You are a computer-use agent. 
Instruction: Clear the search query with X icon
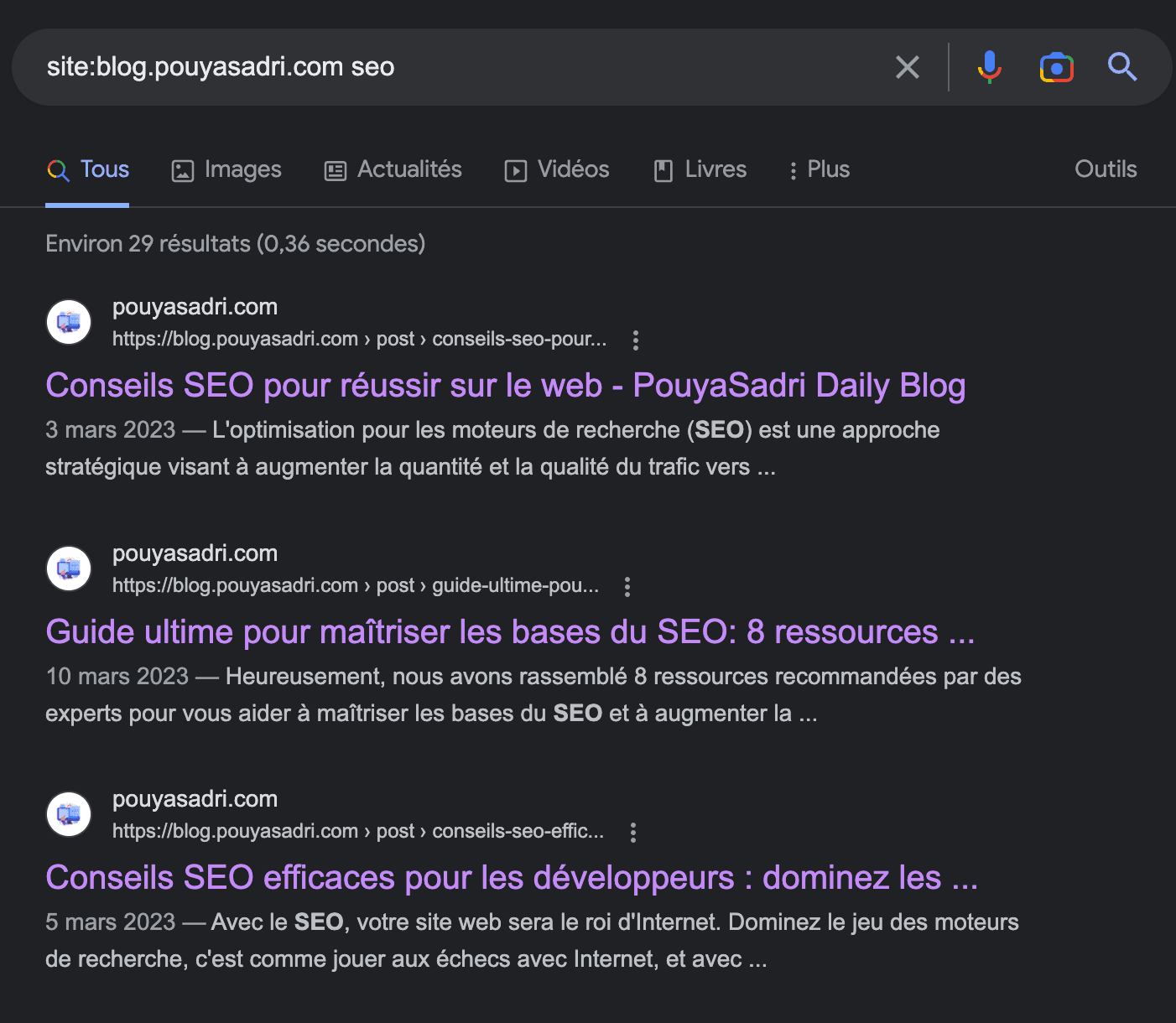908,67
